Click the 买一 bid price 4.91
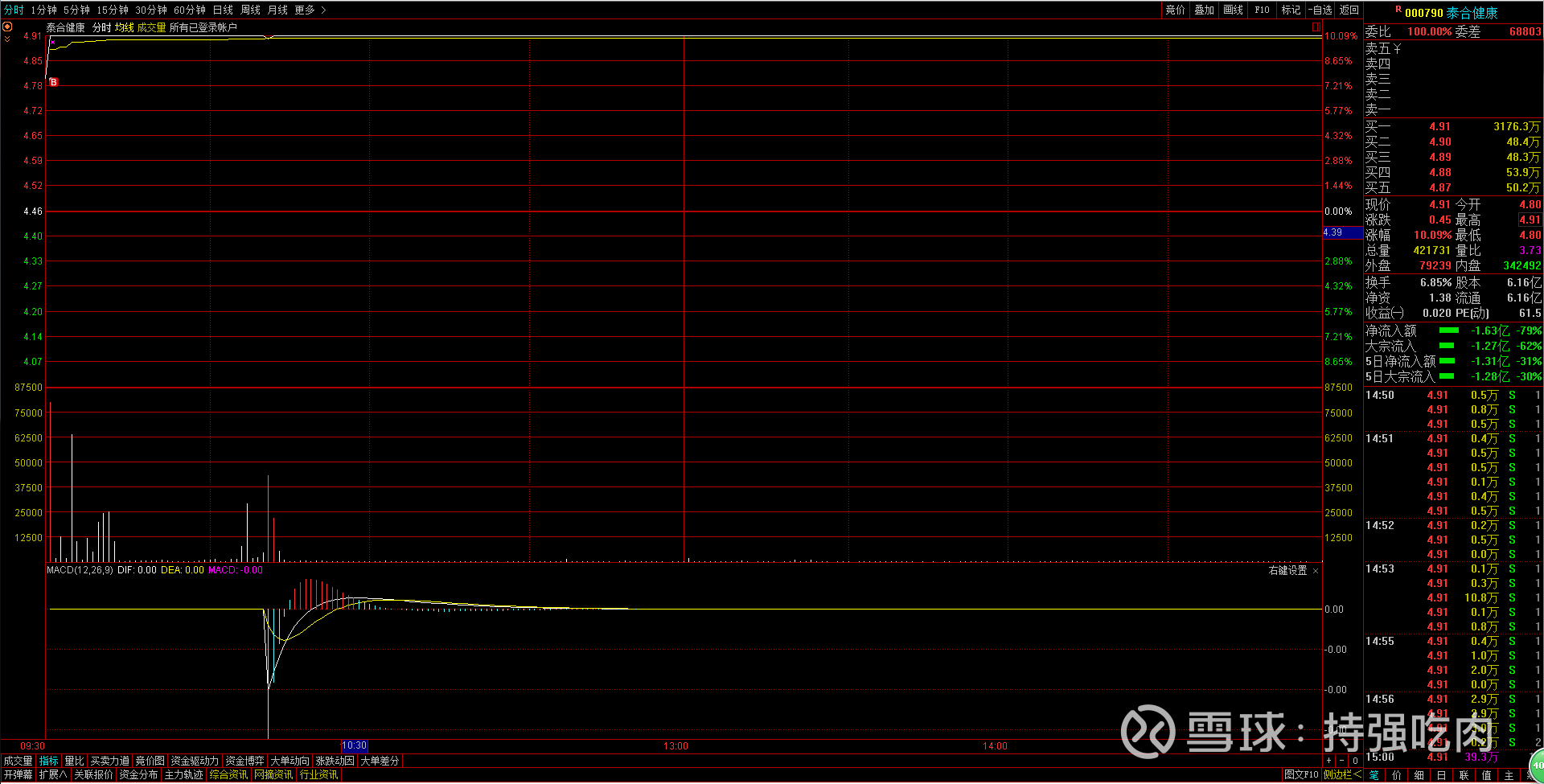Image resolution: width=1544 pixels, height=784 pixels. pyautogui.click(x=1439, y=127)
